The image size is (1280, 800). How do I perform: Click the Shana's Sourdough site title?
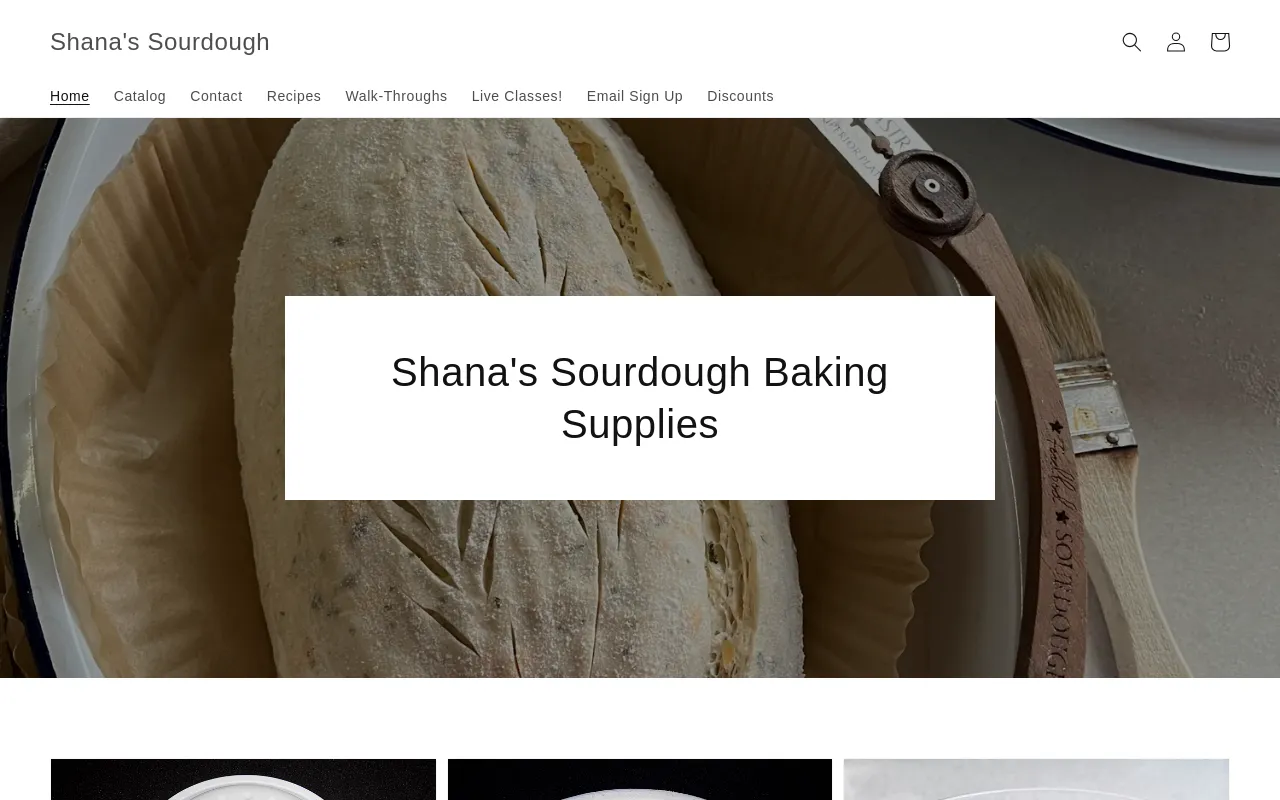[x=160, y=42]
